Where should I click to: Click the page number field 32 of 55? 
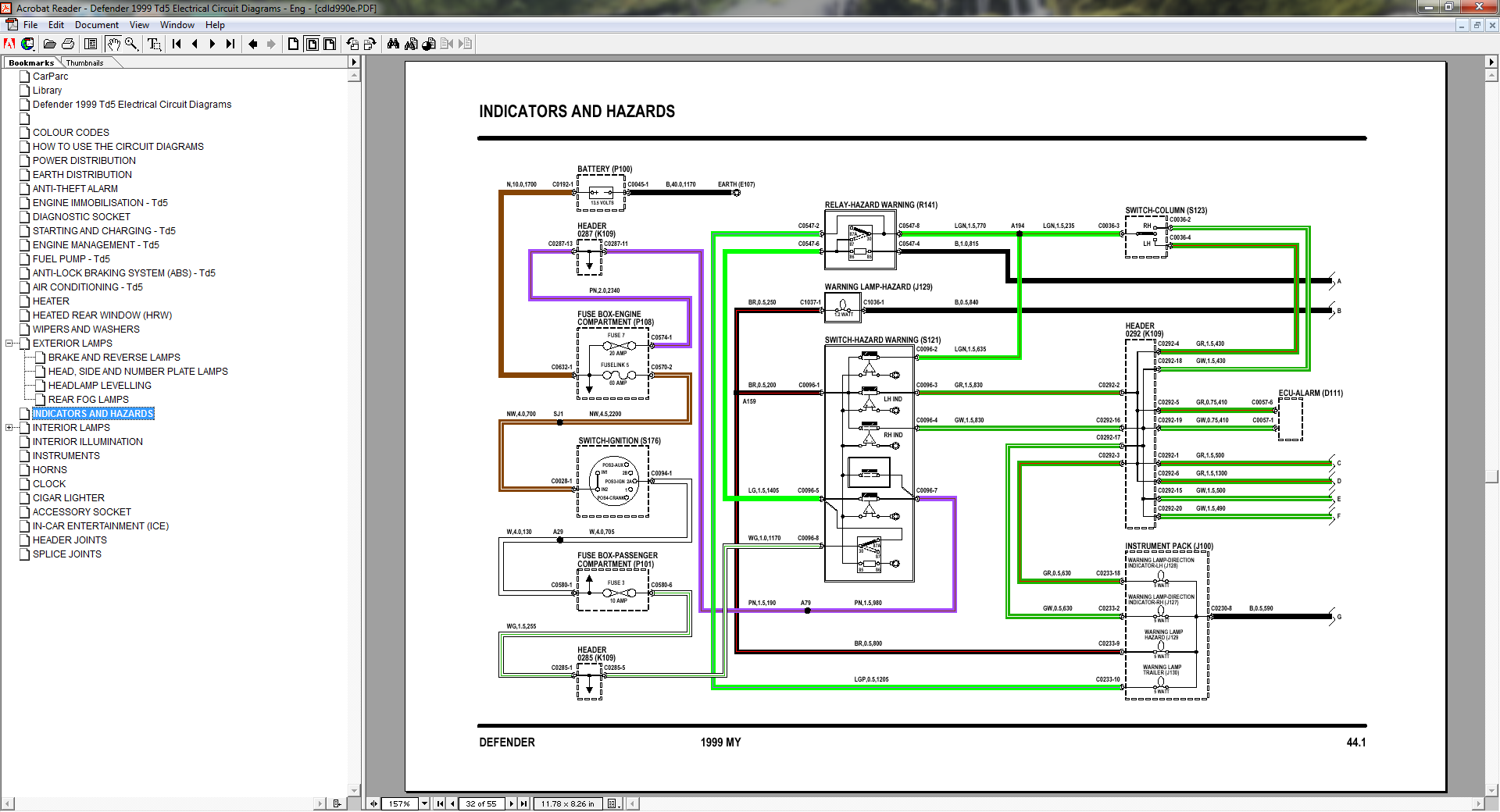(480, 803)
